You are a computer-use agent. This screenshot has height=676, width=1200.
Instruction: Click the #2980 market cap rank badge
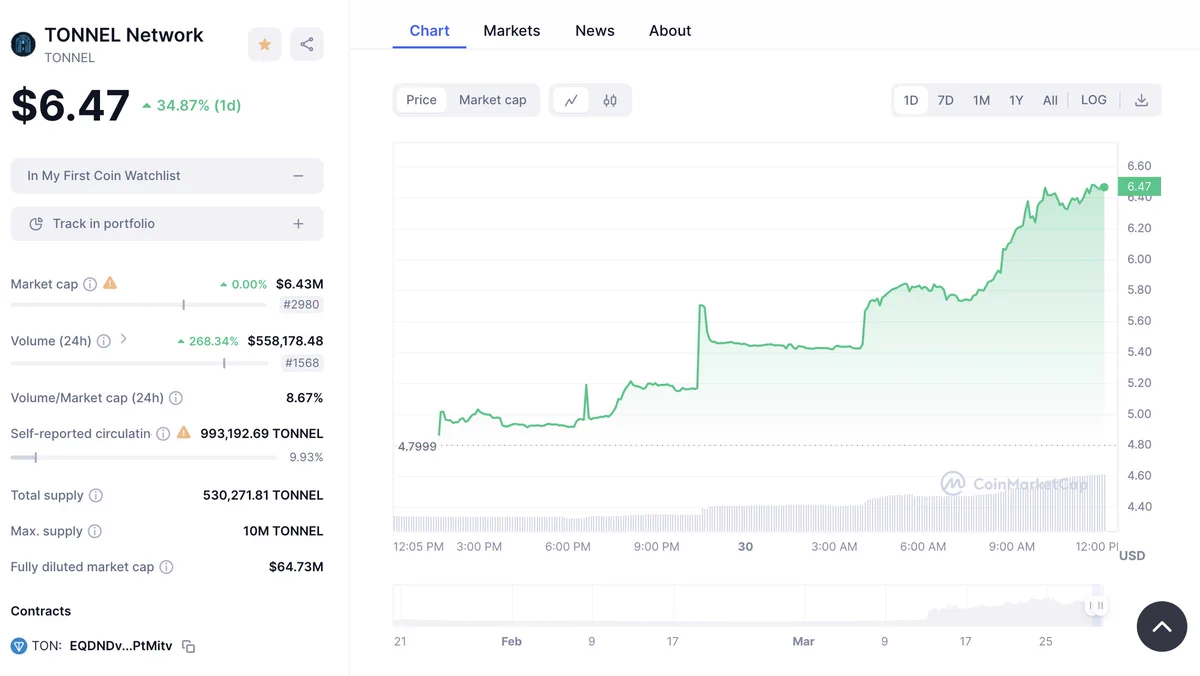pyautogui.click(x=302, y=305)
